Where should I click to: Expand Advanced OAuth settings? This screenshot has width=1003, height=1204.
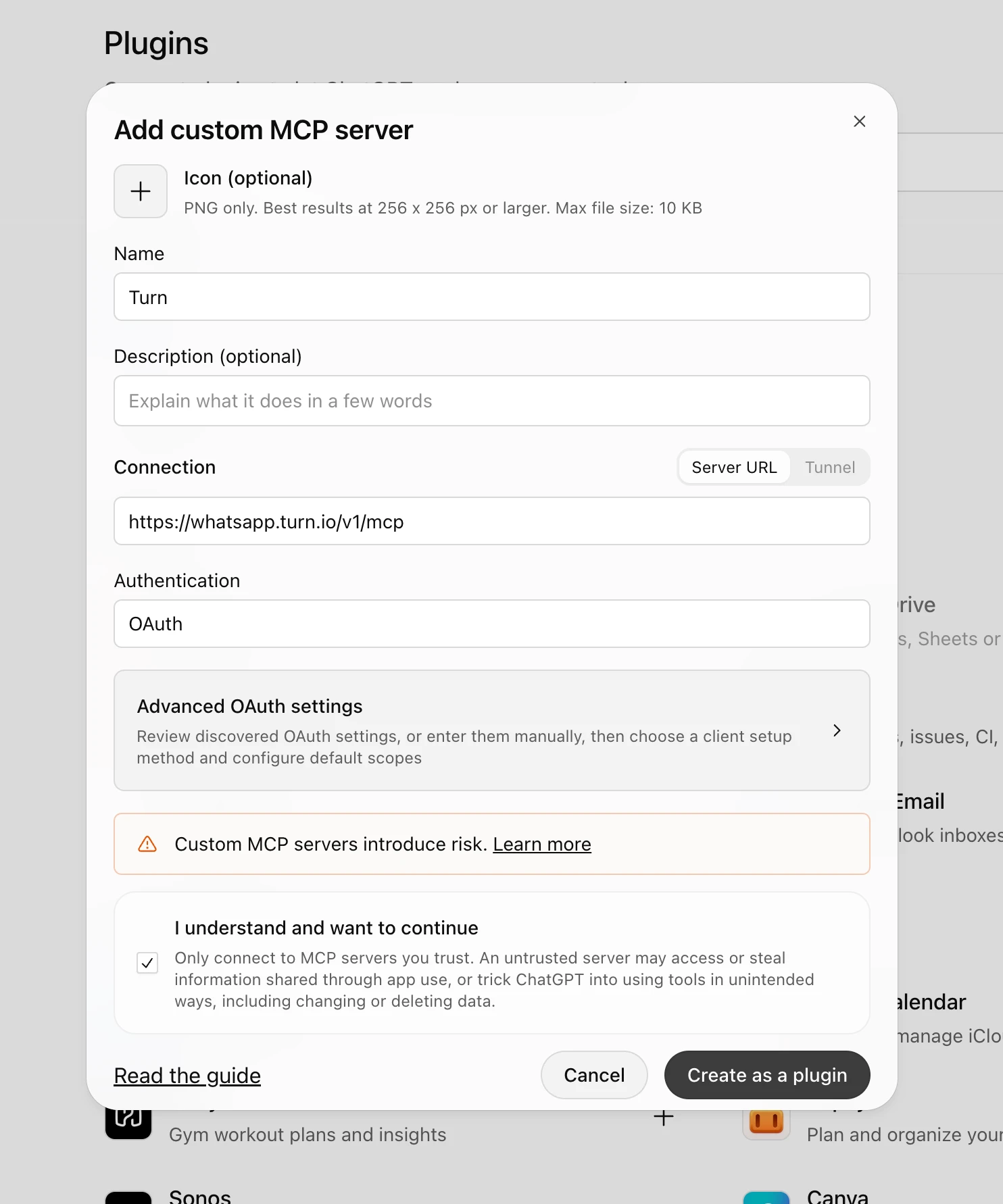point(492,730)
